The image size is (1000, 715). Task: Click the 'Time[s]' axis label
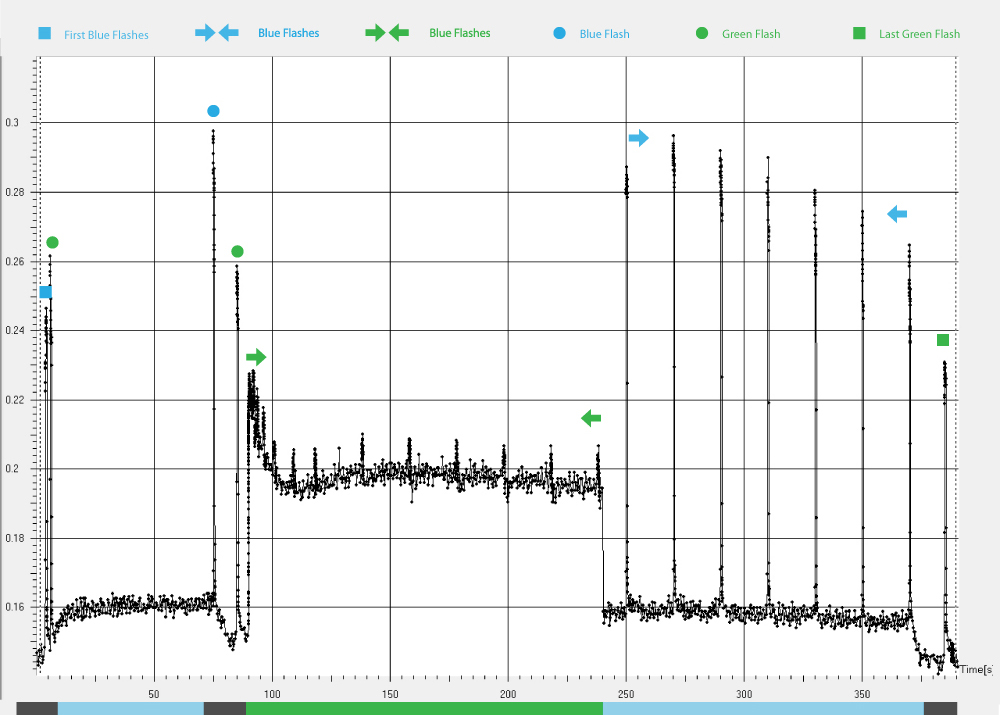[x=976, y=669]
